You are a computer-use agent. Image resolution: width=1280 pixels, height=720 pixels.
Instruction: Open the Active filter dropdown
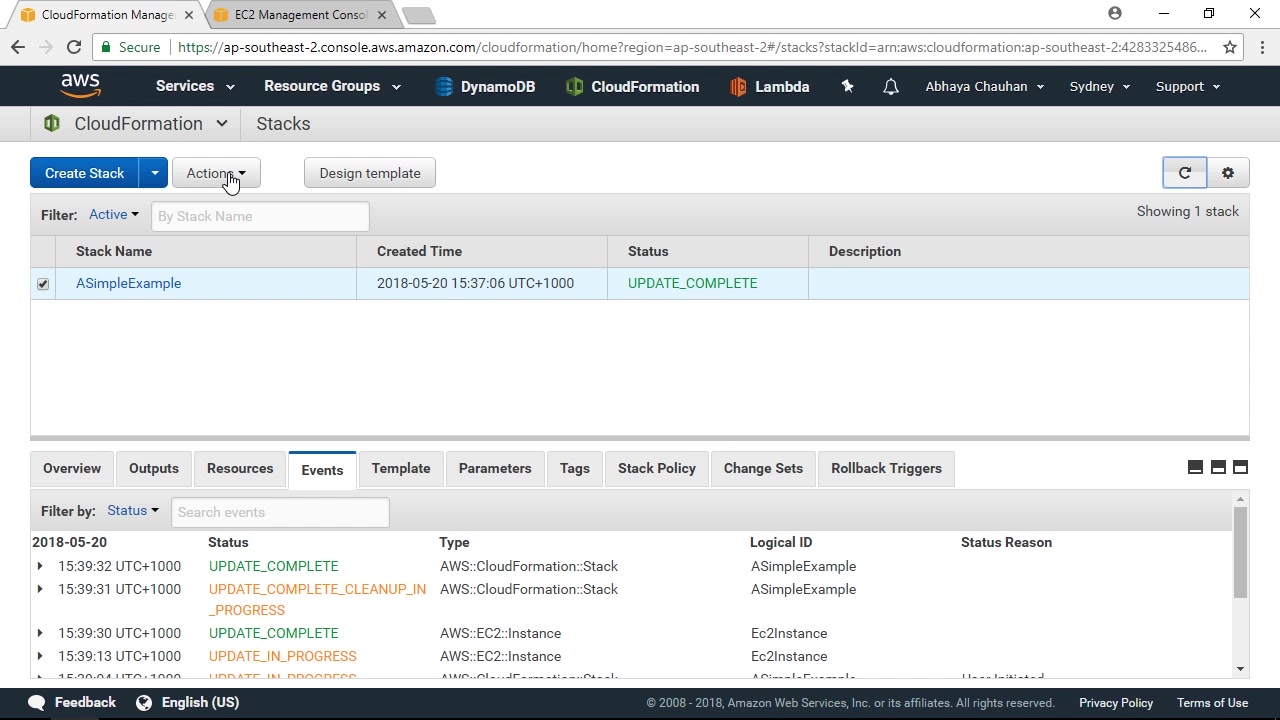pos(114,214)
